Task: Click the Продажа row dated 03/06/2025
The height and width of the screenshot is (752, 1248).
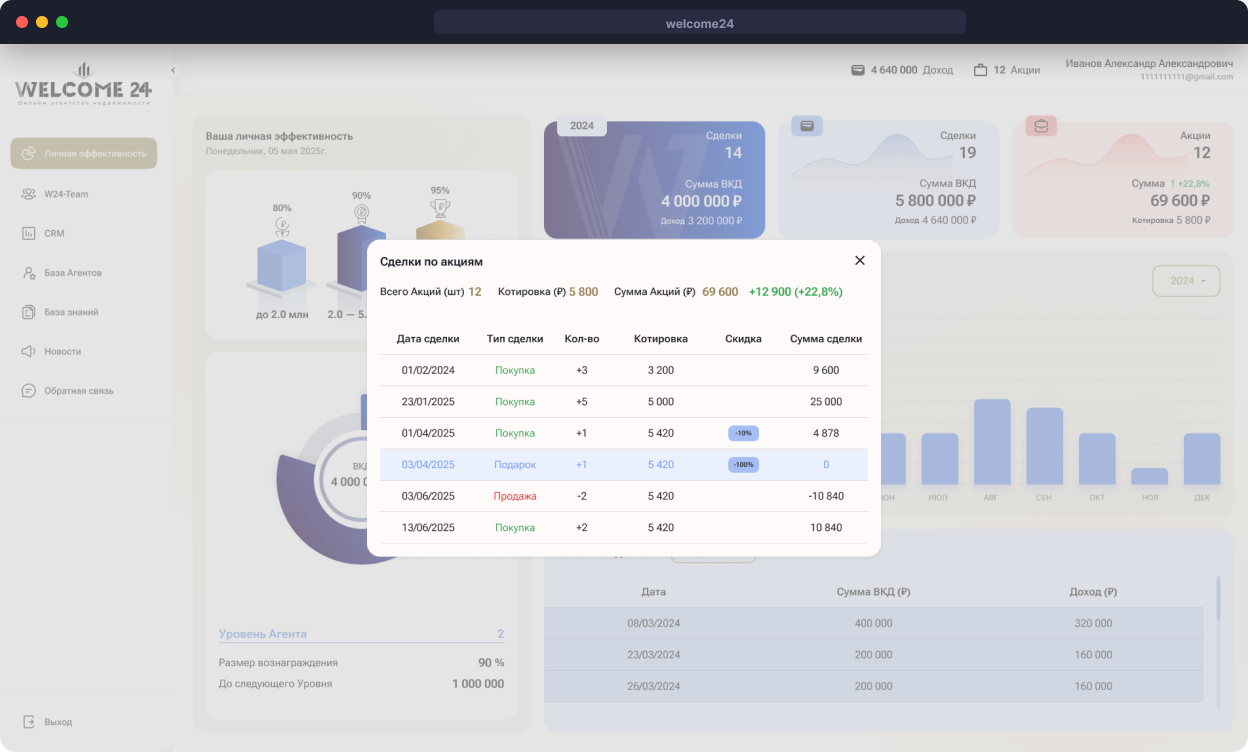Action: pos(624,496)
